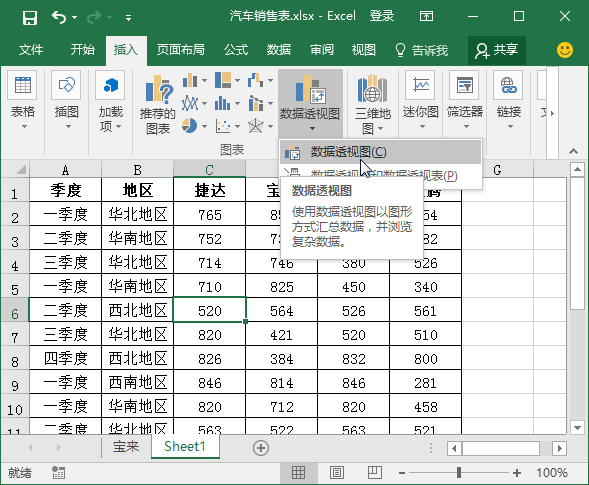The image size is (589, 485).
Task: Open the 插图 illustrations group
Action: tap(66, 101)
